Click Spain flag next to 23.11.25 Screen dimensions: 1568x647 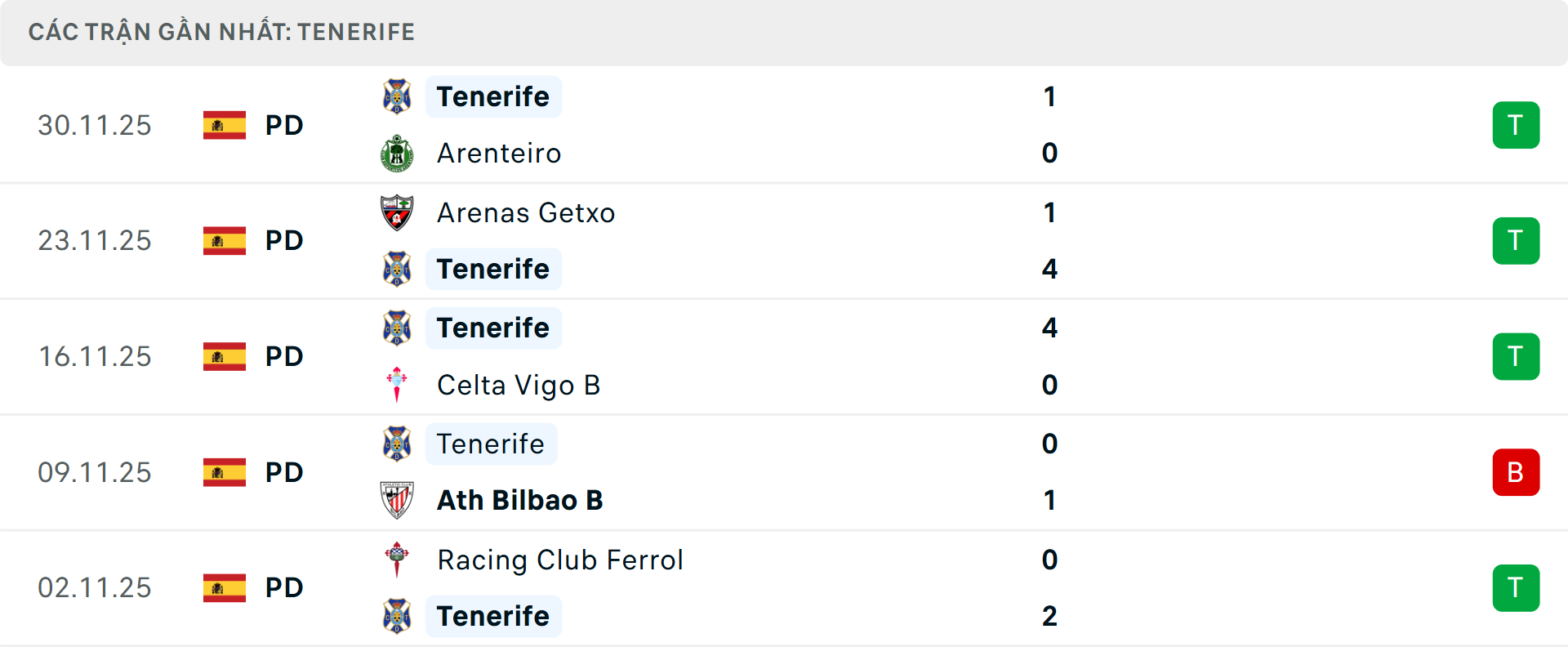225,240
